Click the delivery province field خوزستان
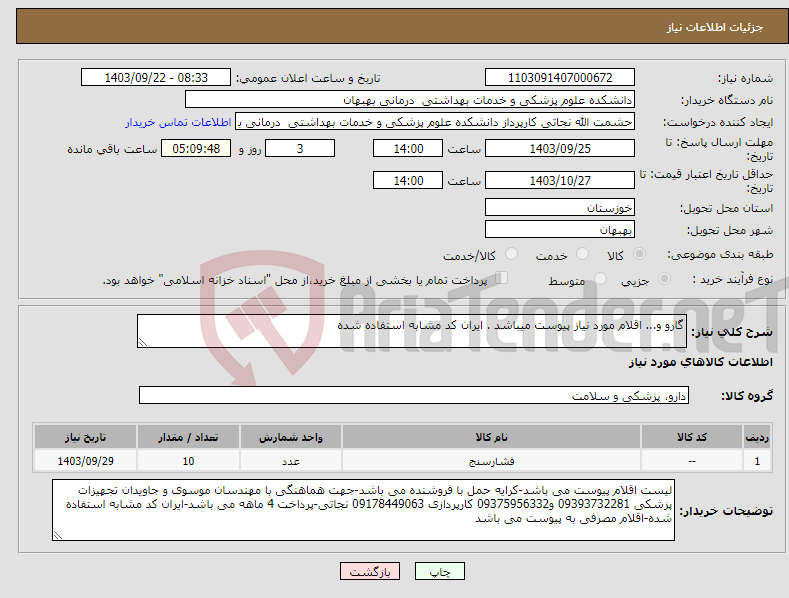The width and height of the screenshot is (789, 598). (x=560, y=207)
